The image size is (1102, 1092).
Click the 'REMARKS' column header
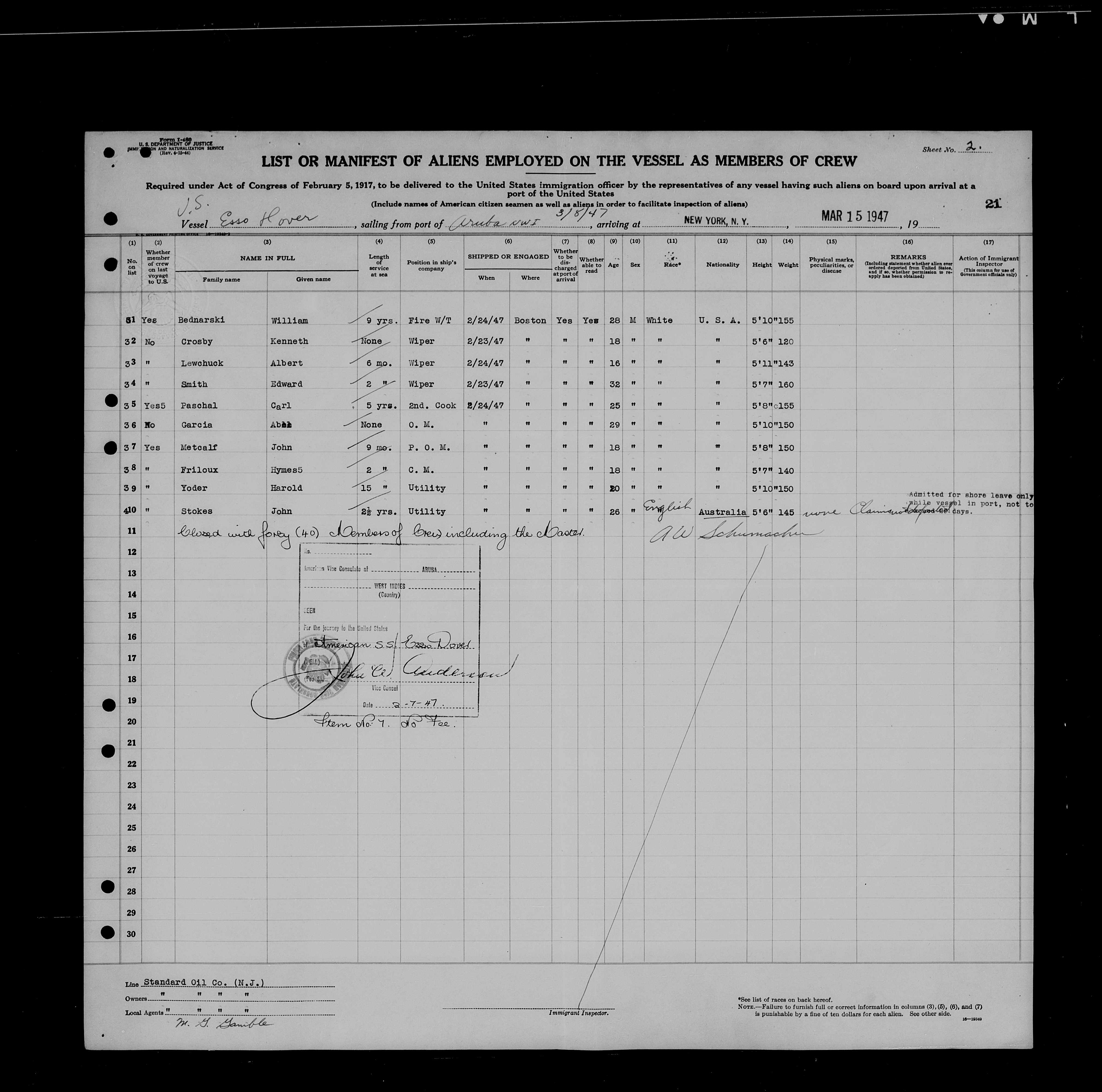[x=908, y=257]
